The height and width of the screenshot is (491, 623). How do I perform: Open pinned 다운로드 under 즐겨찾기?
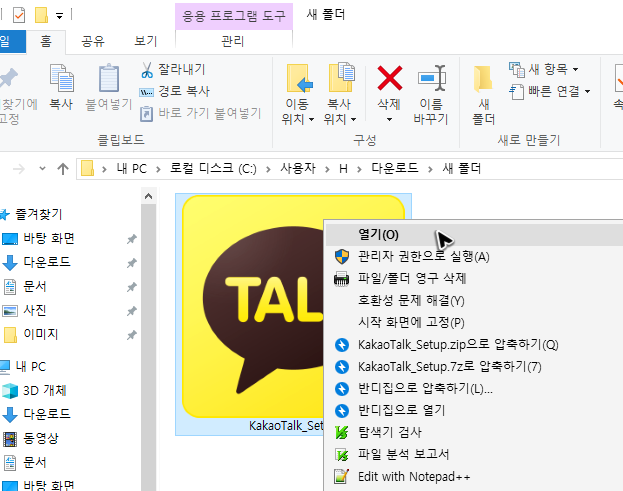[47, 262]
